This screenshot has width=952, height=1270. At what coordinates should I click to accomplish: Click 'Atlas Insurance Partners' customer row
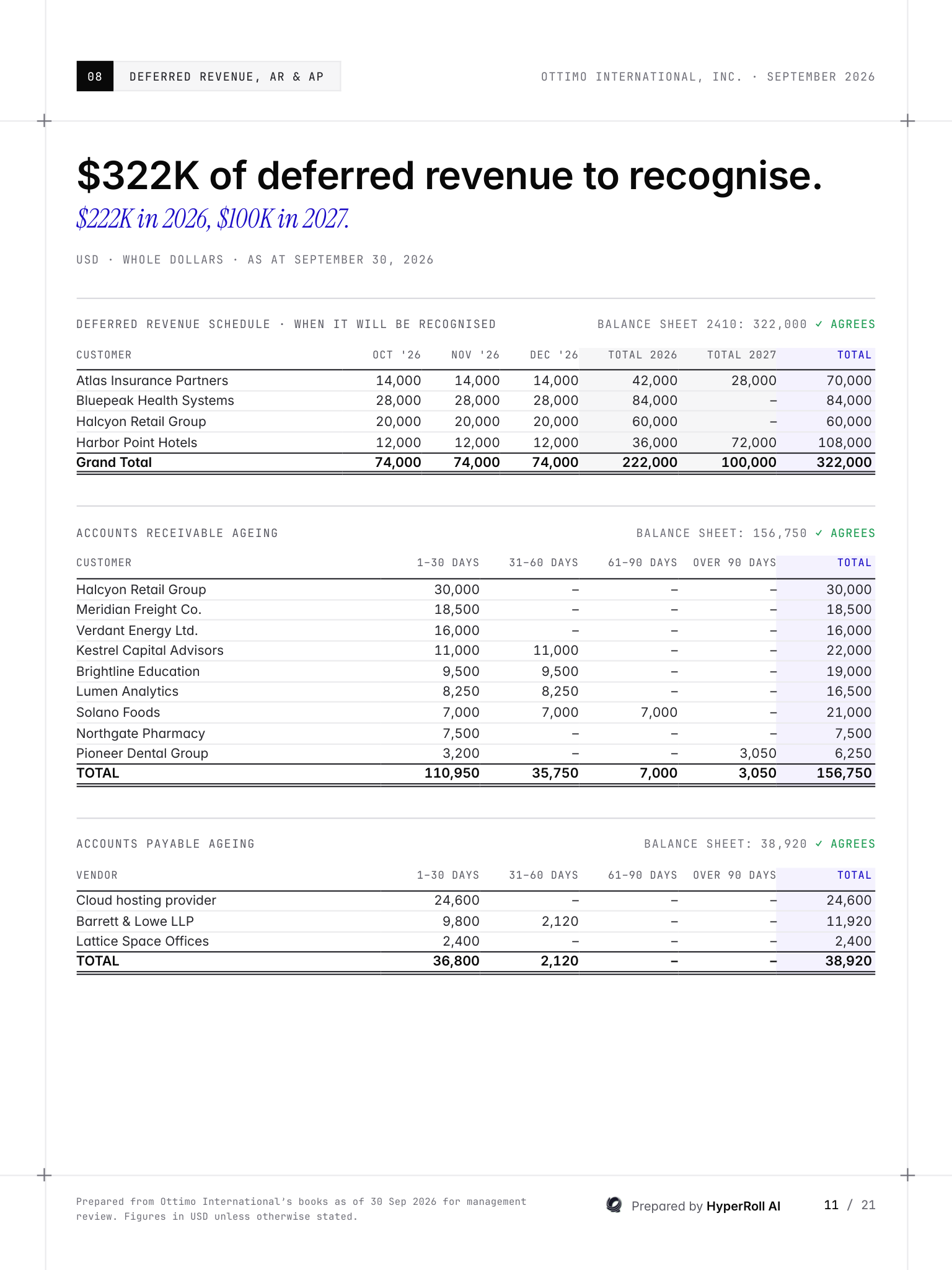point(475,381)
